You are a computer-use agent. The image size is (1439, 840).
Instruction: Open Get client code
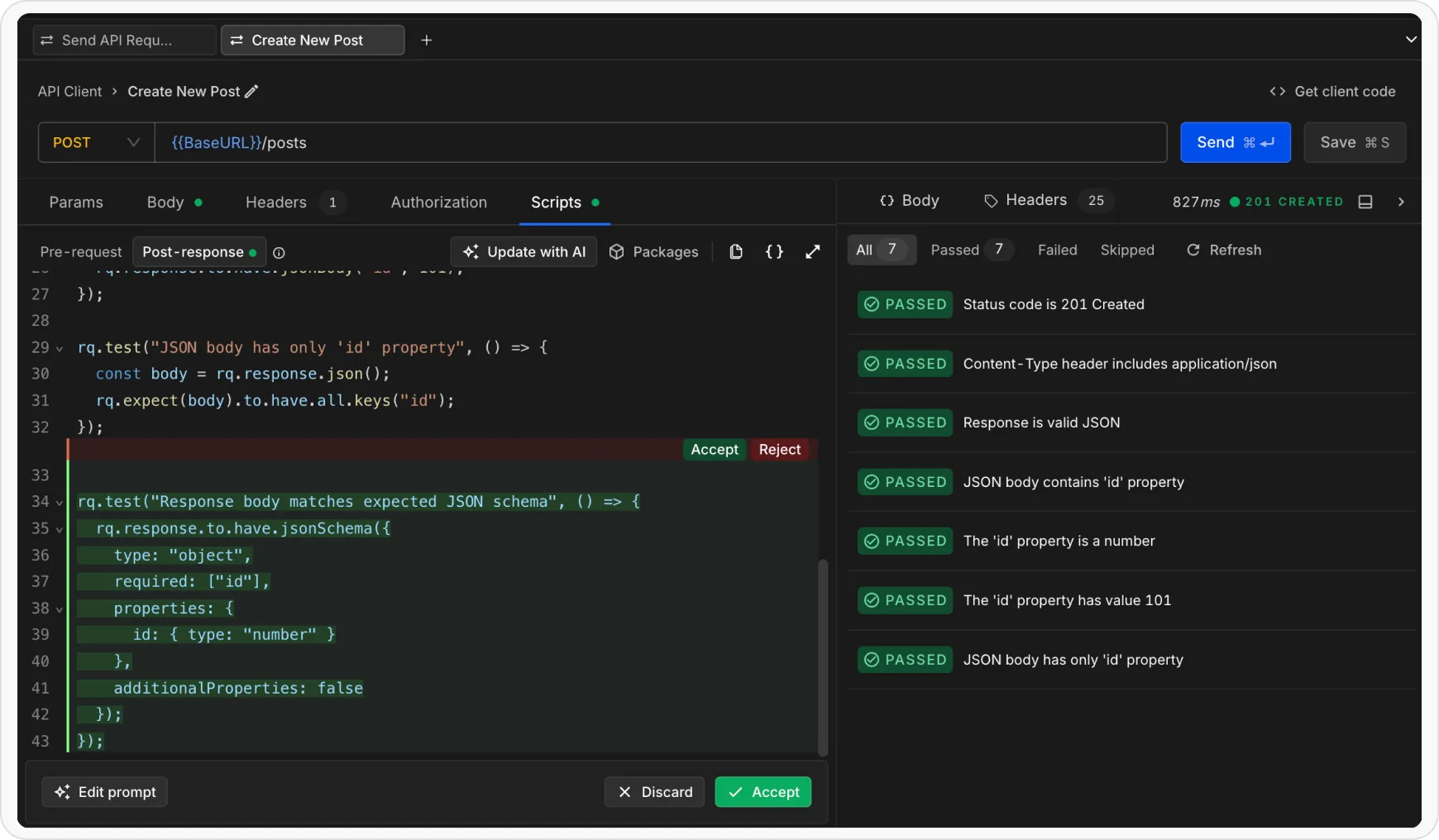pos(1332,91)
